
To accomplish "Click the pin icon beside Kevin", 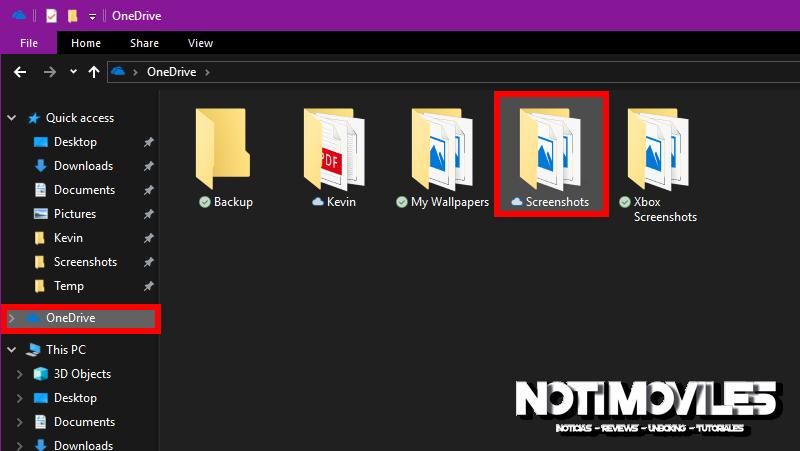I will pos(148,238).
